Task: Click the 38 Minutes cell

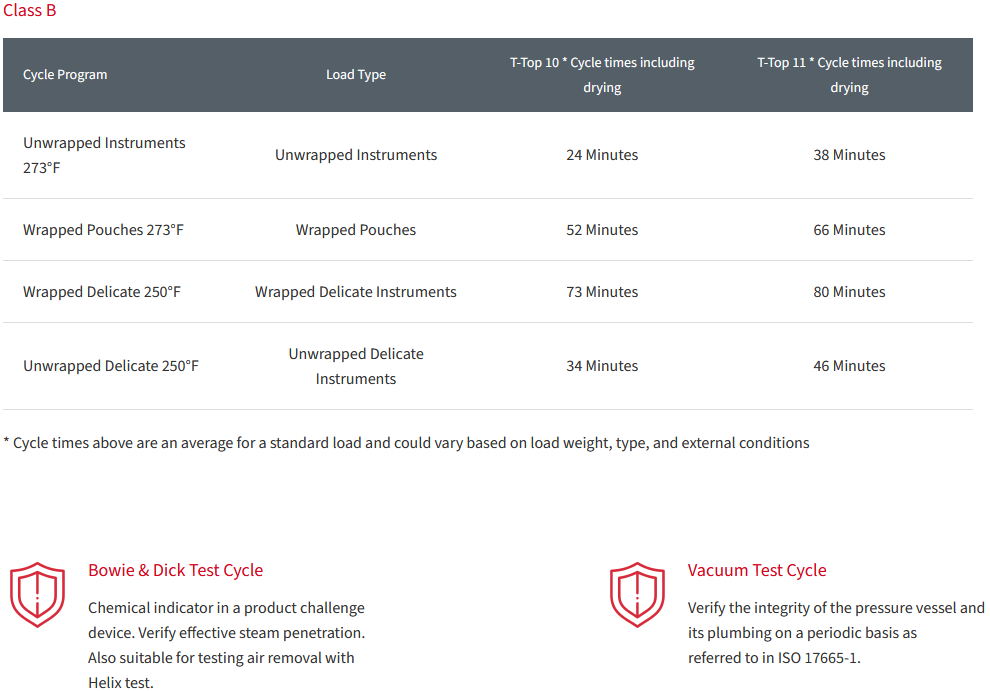Action: click(x=849, y=155)
